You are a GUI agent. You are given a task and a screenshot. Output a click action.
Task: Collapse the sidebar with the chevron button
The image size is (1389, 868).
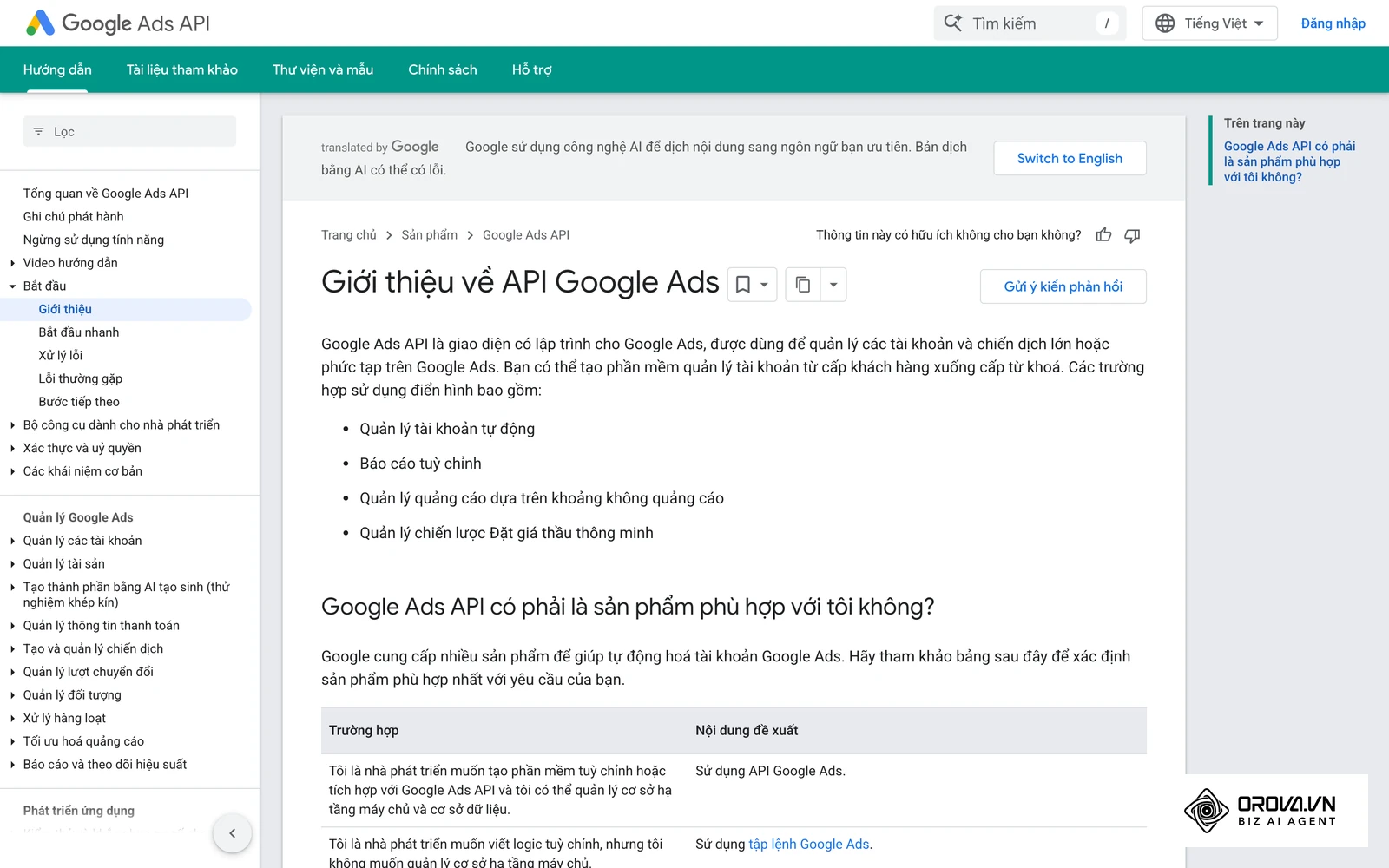point(232,833)
